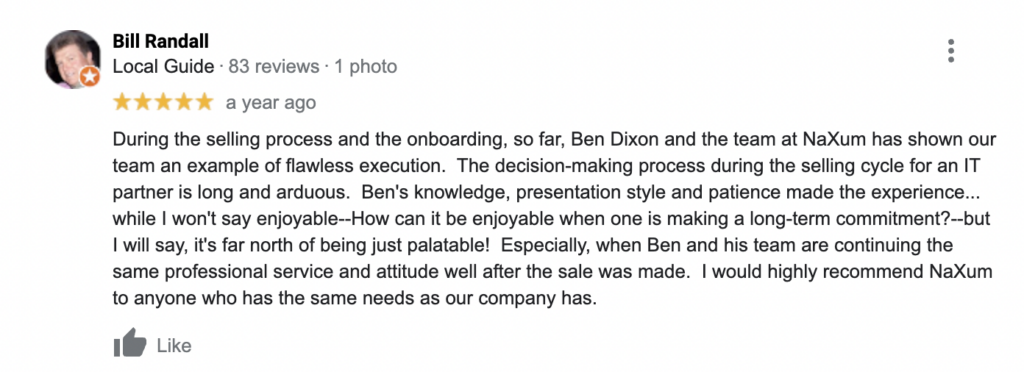Click the Local Guide label
This screenshot has height=372, width=1024.
163,67
